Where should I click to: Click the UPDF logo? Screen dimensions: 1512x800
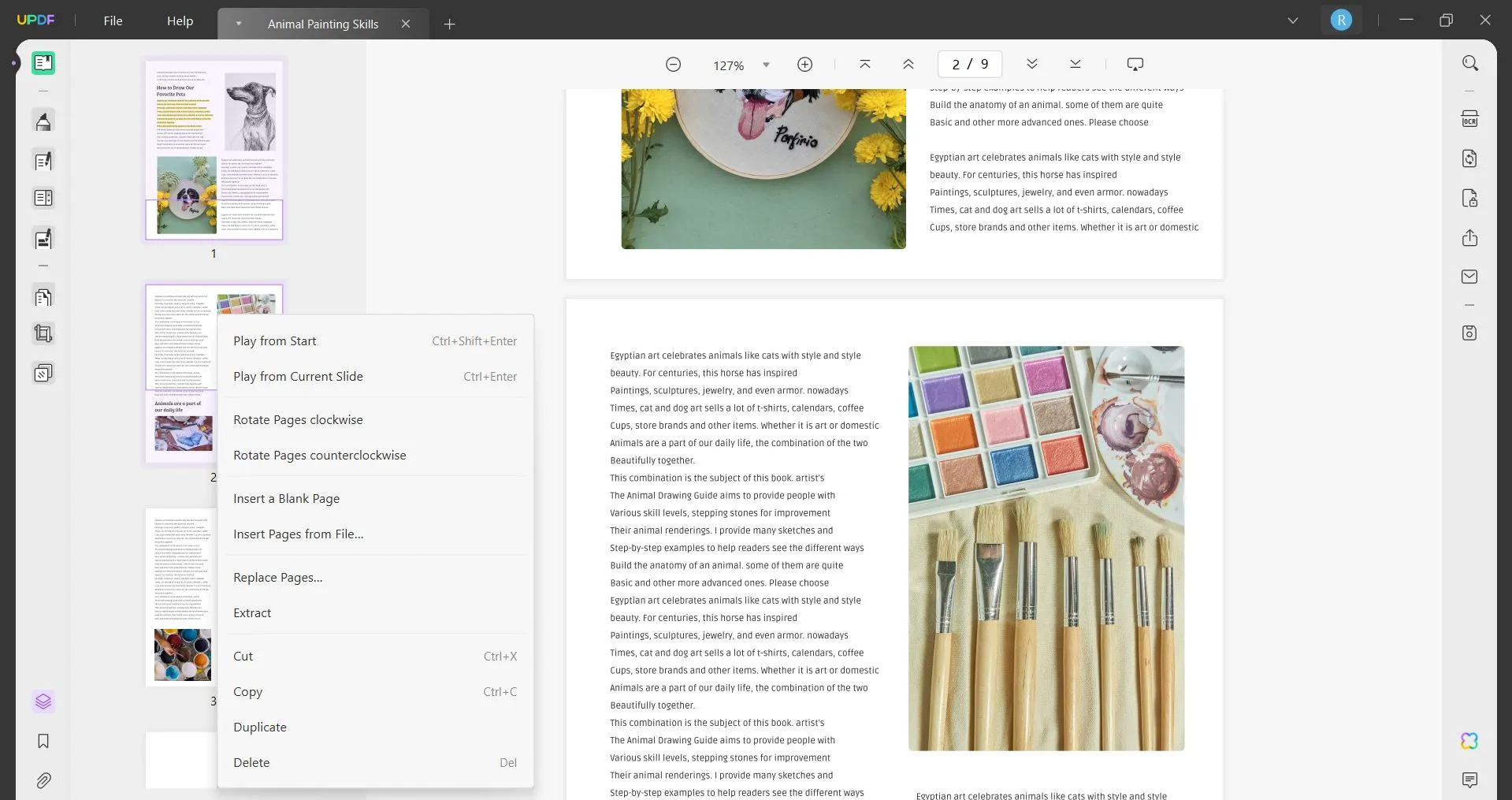pos(35,20)
